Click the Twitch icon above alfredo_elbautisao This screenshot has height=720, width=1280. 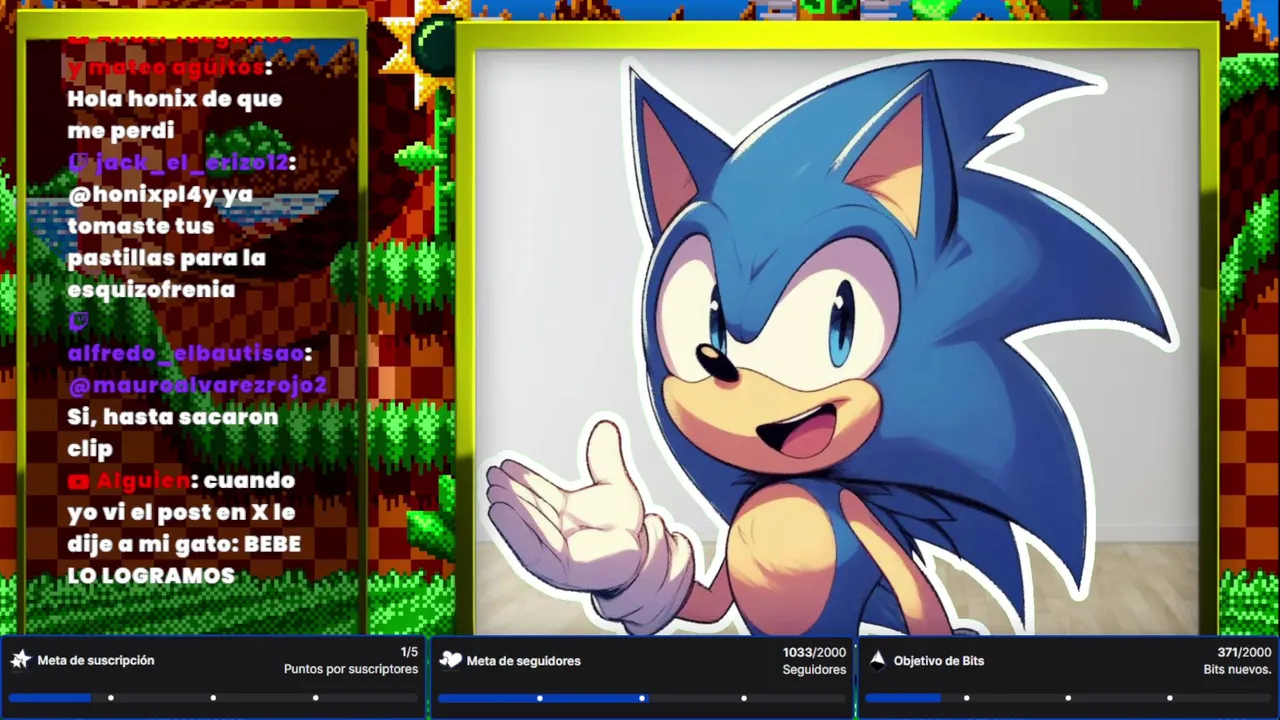[x=79, y=322]
